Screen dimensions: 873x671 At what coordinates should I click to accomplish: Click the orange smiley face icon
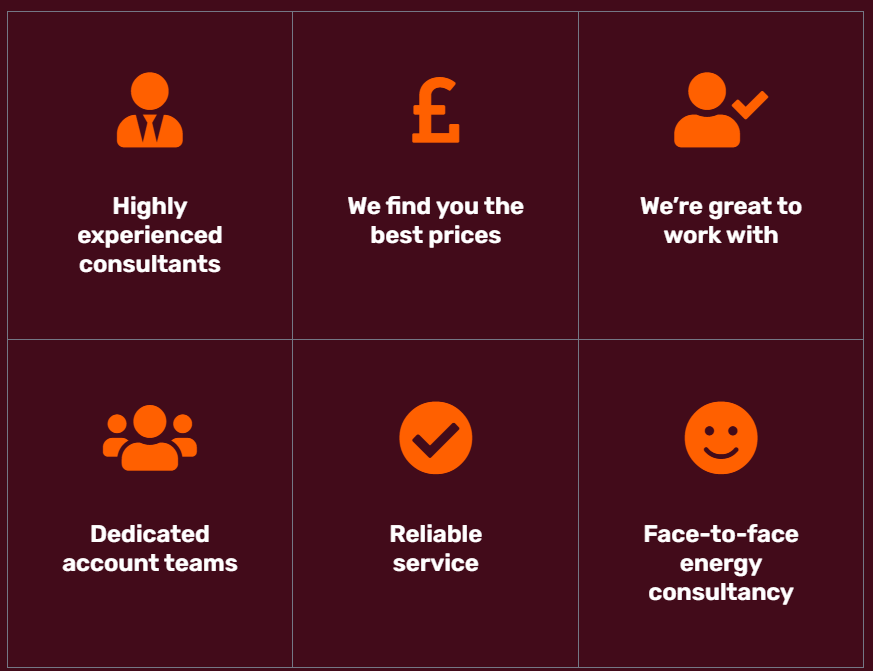coord(720,438)
